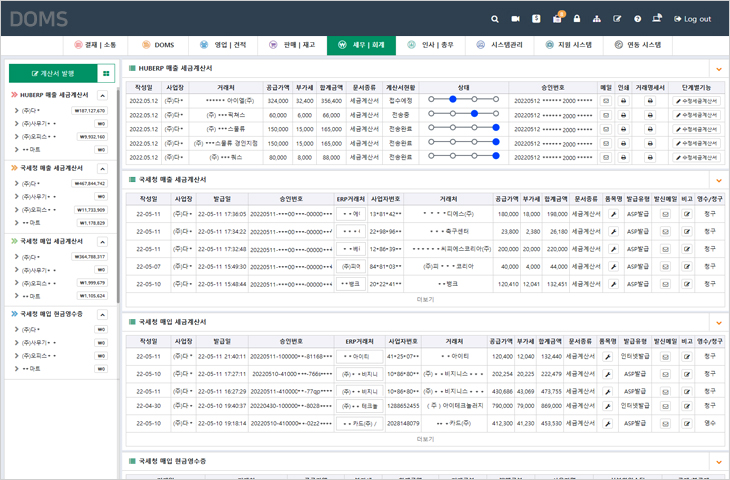
Task: Click 거래명세서 print icon in 스몰류 경인지점 row
Action: (650, 143)
